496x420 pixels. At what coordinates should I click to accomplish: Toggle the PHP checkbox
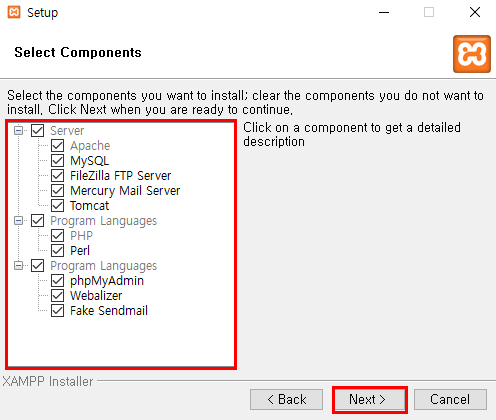(x=57, y=235)
